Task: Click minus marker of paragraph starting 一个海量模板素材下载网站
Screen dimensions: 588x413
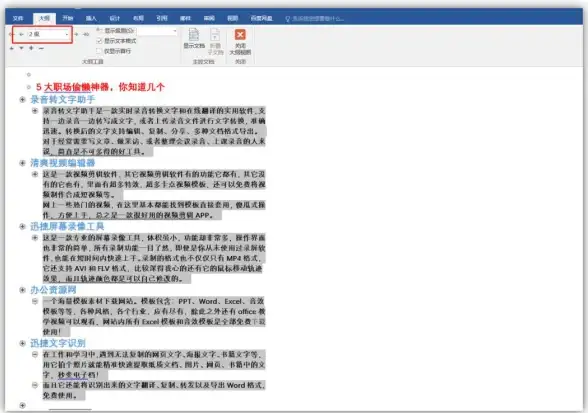Action: 35,301
